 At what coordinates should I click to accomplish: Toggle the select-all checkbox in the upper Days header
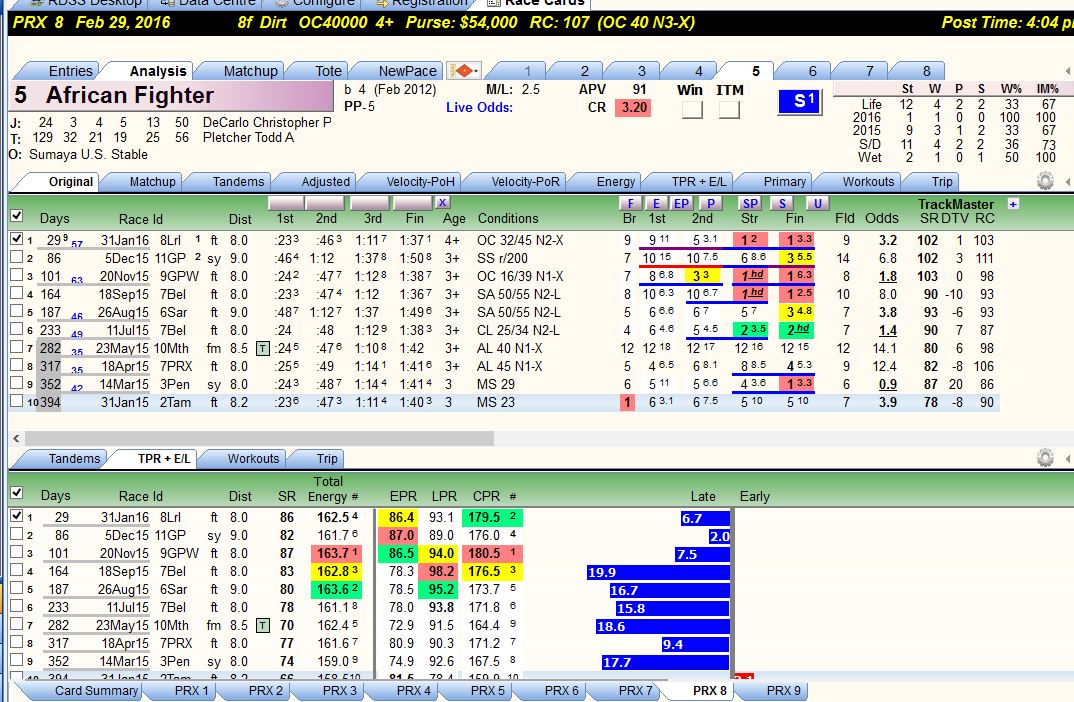point(16,216)
